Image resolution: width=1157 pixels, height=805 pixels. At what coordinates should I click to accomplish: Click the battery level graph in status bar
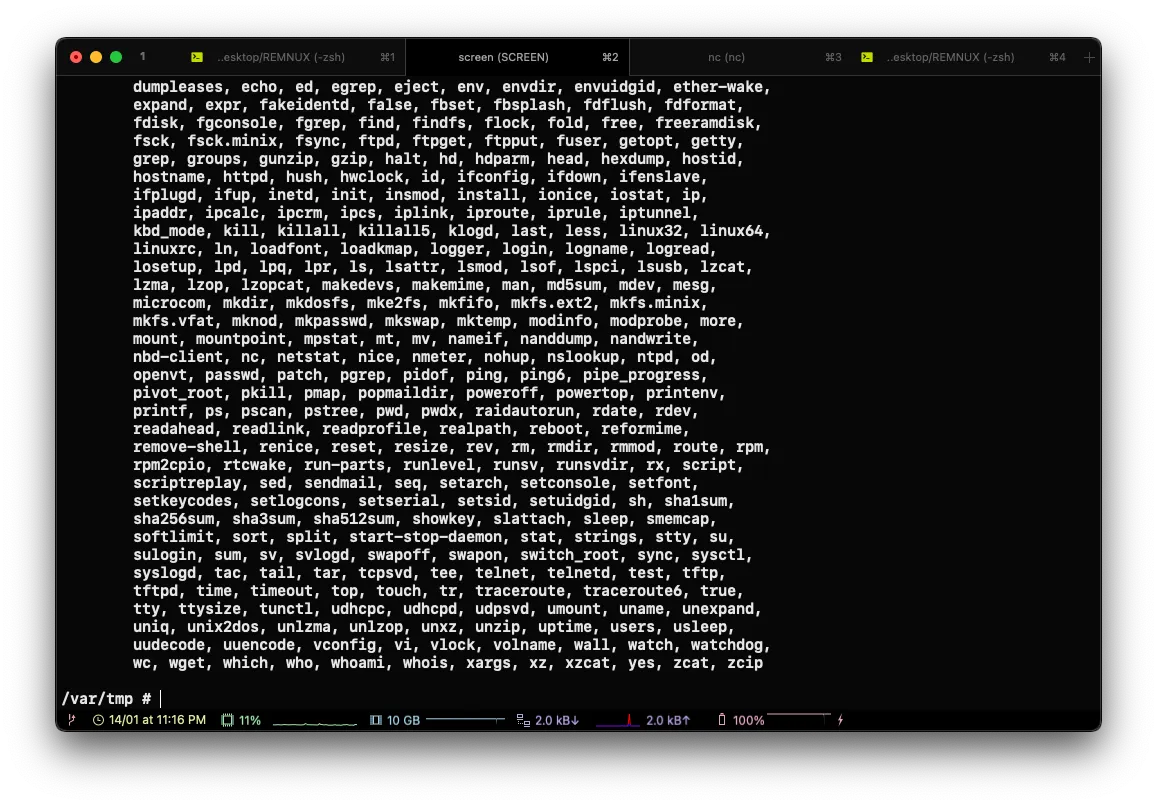click(x=798, y=718)
